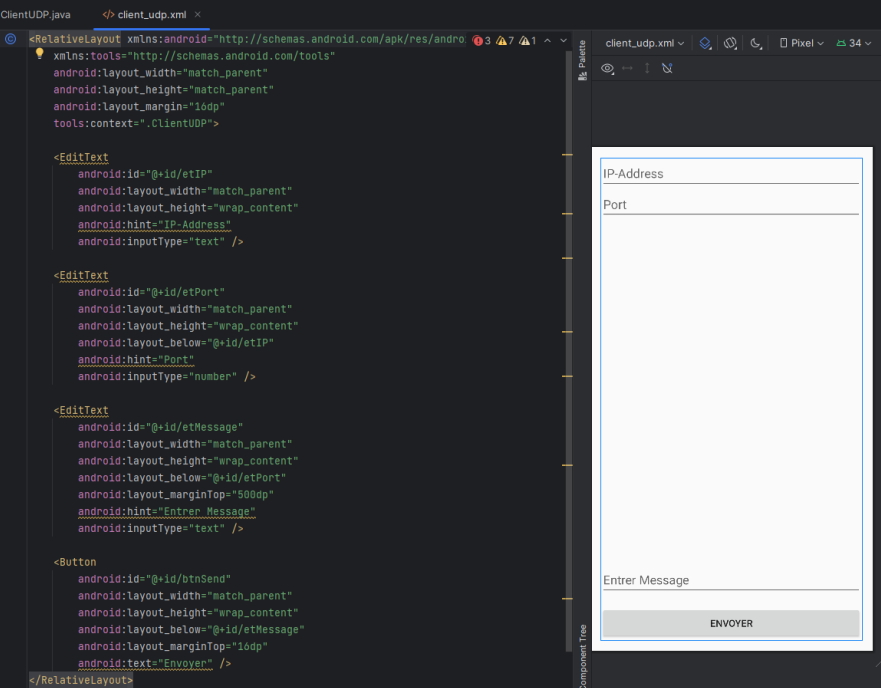The width and height of the screenshot is (881, 688).
Task: Click the ENVOYER button in the layout preview
Action: [x=730, y=623]
